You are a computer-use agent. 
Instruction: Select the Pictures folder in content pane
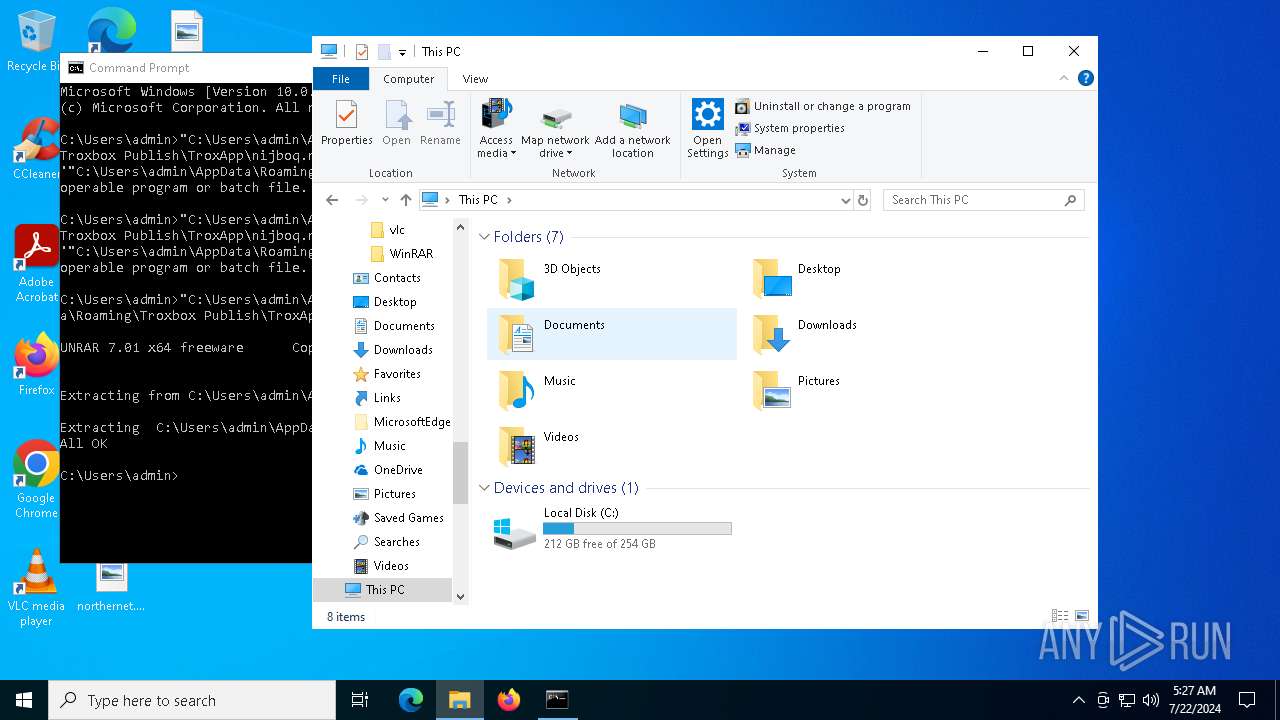865,390
